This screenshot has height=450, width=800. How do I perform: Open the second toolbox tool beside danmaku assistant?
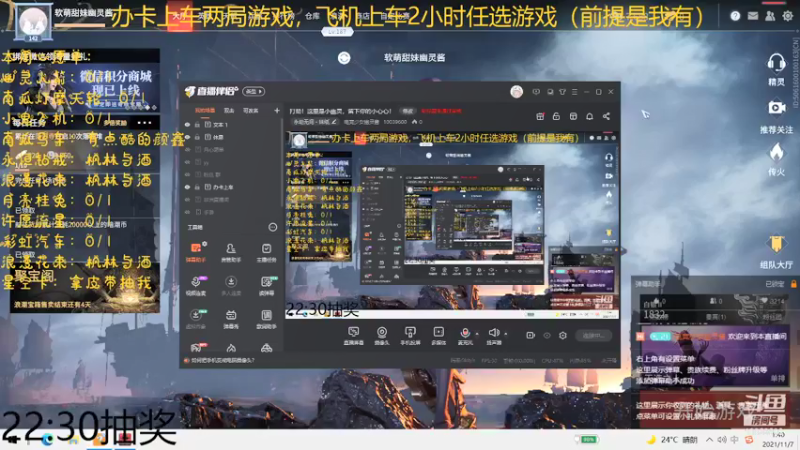231,252
